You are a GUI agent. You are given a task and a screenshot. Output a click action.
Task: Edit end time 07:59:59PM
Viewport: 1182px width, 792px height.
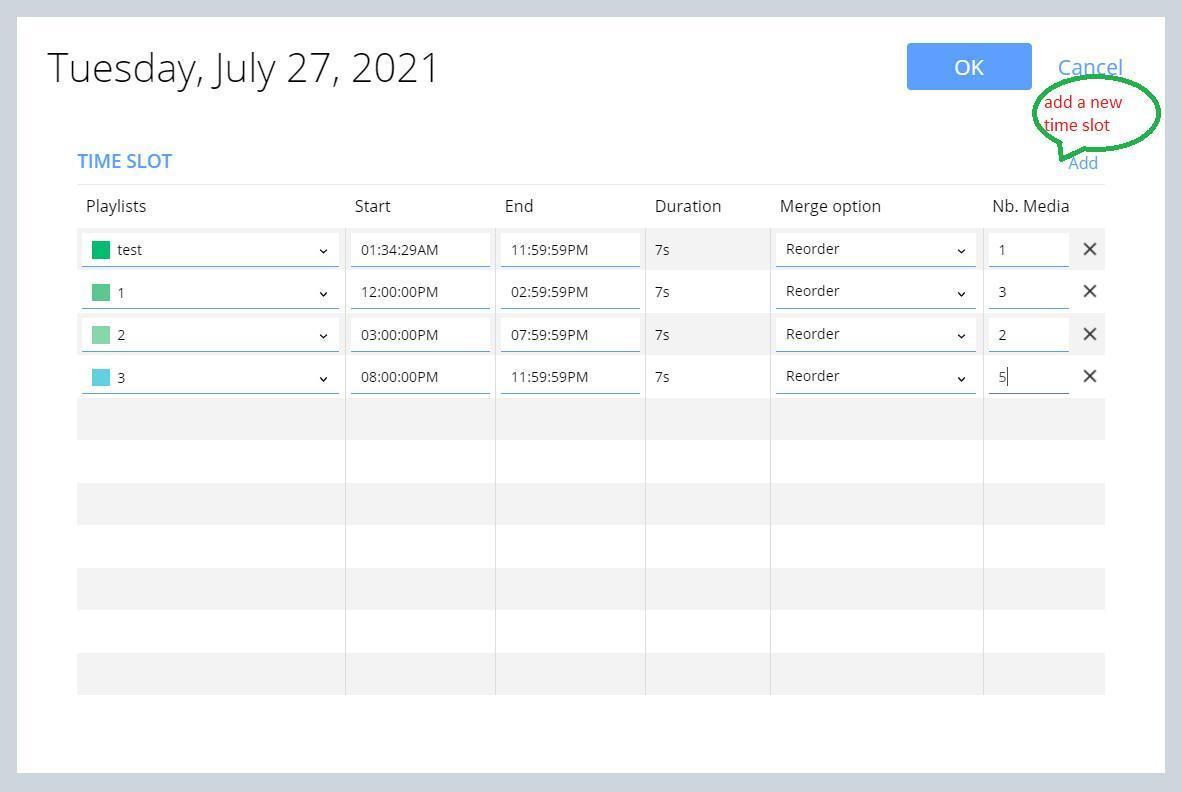tap(570, 335)
